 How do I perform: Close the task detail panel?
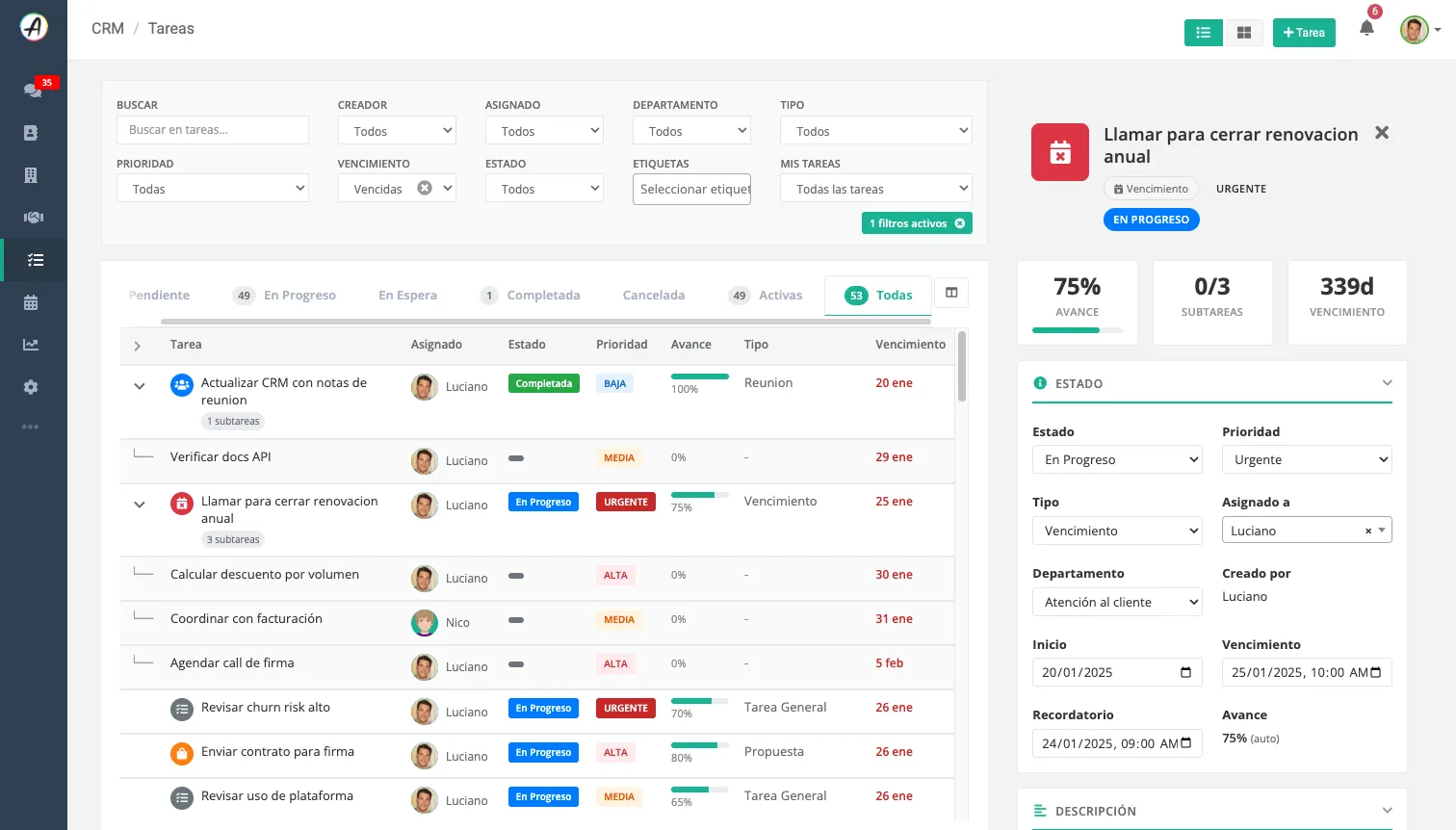1382,133
